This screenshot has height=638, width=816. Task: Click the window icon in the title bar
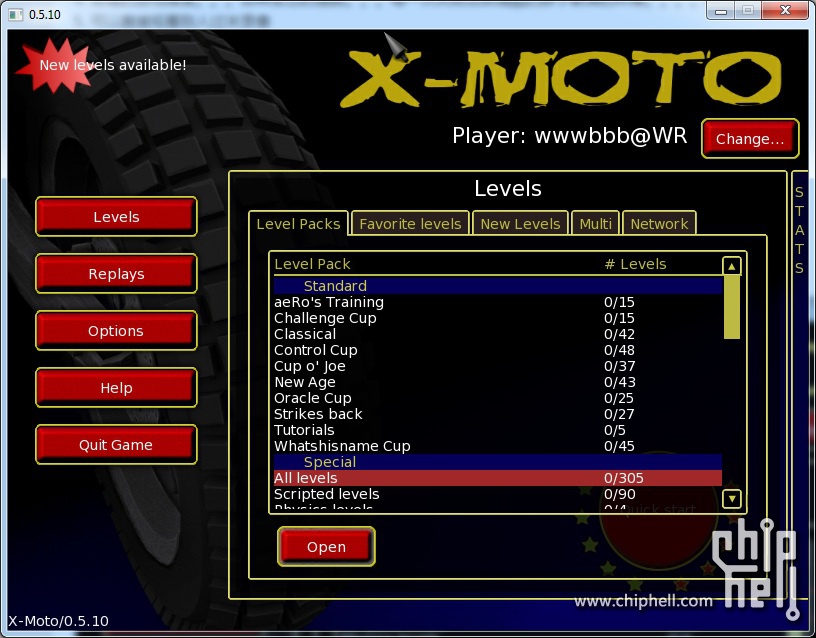(16, 14)
